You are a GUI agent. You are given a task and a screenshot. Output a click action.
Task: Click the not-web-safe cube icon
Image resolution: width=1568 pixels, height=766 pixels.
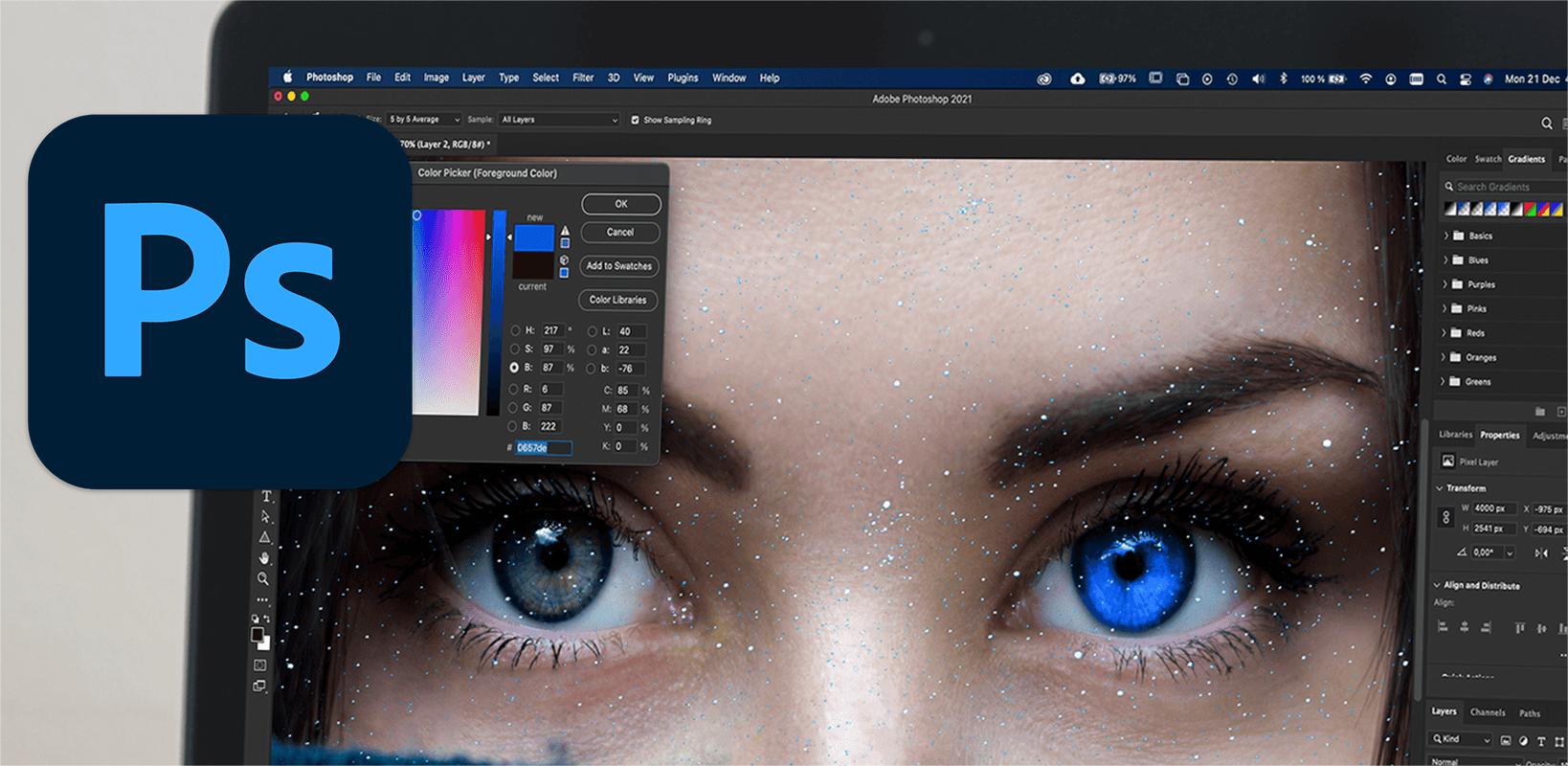pos(564,259)
